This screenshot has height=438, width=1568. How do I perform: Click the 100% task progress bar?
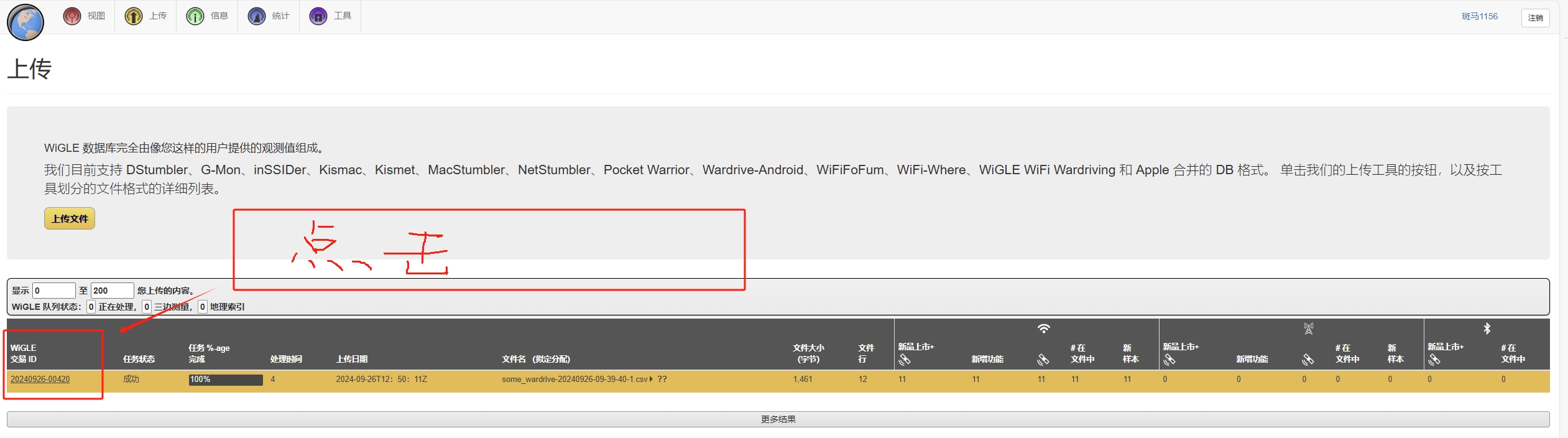pos(226,380)
